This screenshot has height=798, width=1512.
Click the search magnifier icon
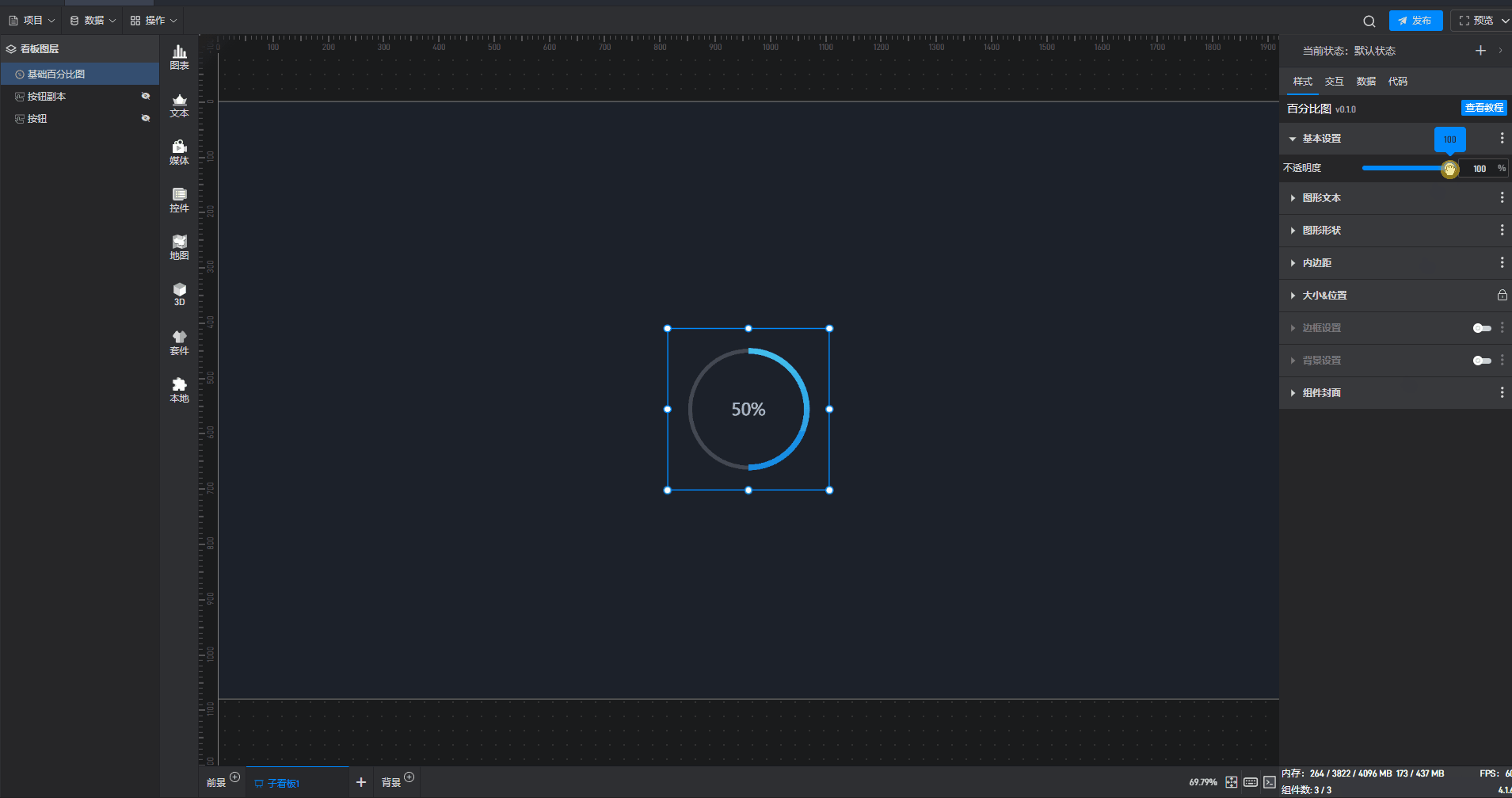click(x=1369, y=21)
